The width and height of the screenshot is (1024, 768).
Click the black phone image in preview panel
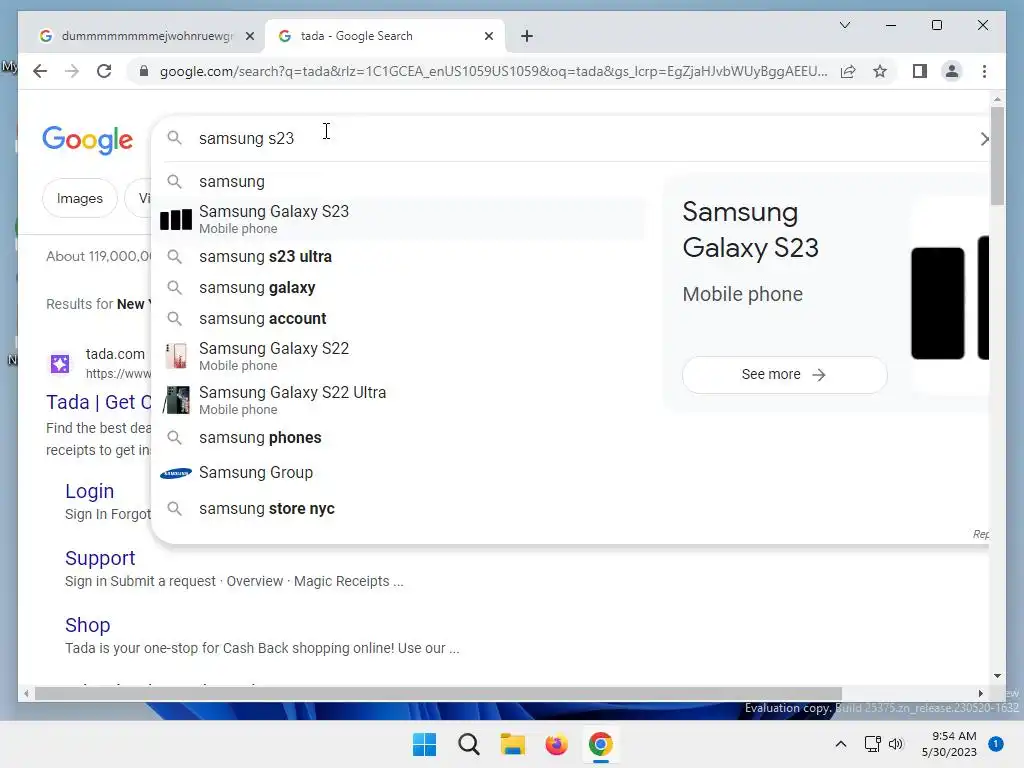tap(937, 303)
